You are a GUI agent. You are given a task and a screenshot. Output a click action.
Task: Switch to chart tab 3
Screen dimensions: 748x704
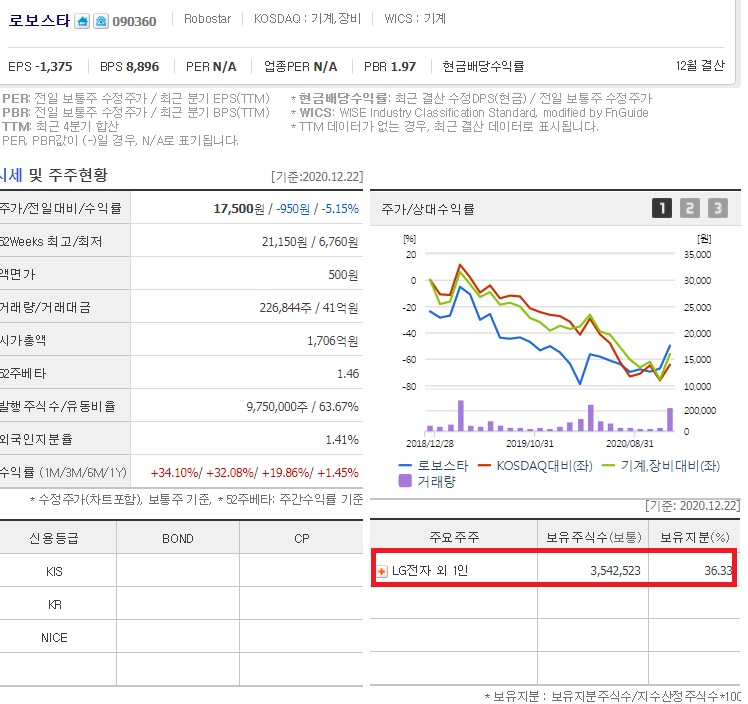coord(718,208)
